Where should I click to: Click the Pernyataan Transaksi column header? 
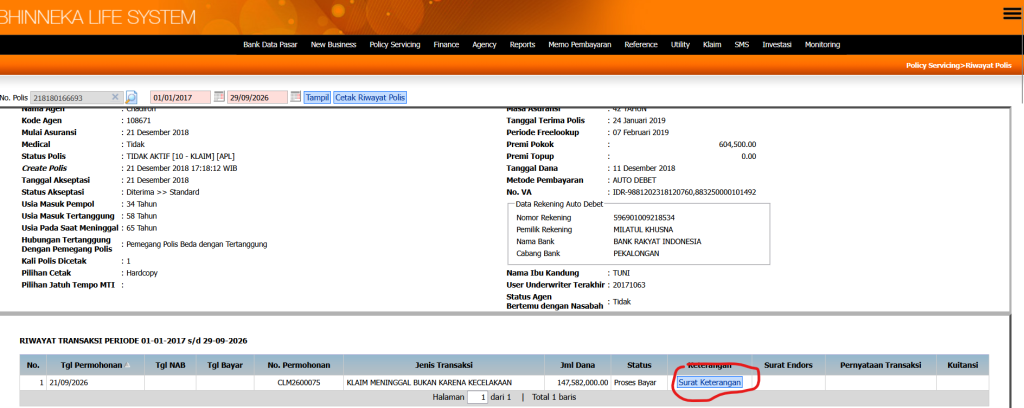coord(881,365)
